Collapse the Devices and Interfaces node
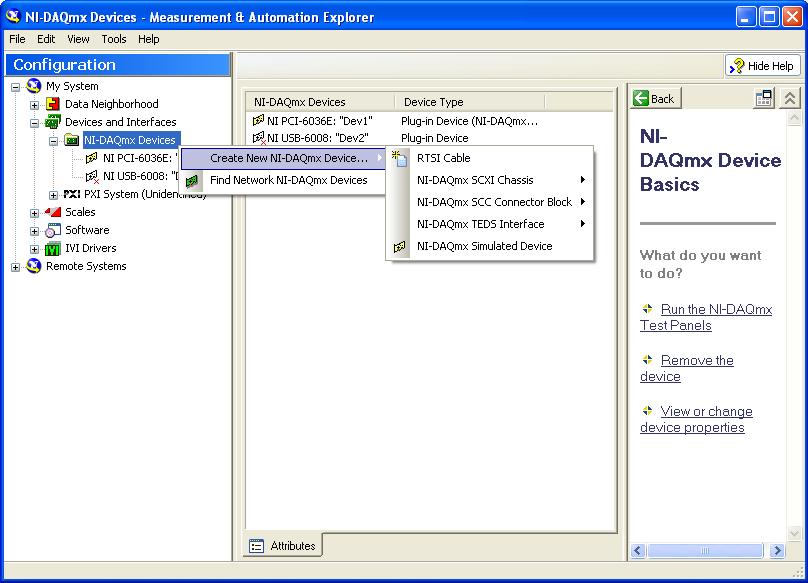Viewport: 808px width, 583px height. pos(35,123)
